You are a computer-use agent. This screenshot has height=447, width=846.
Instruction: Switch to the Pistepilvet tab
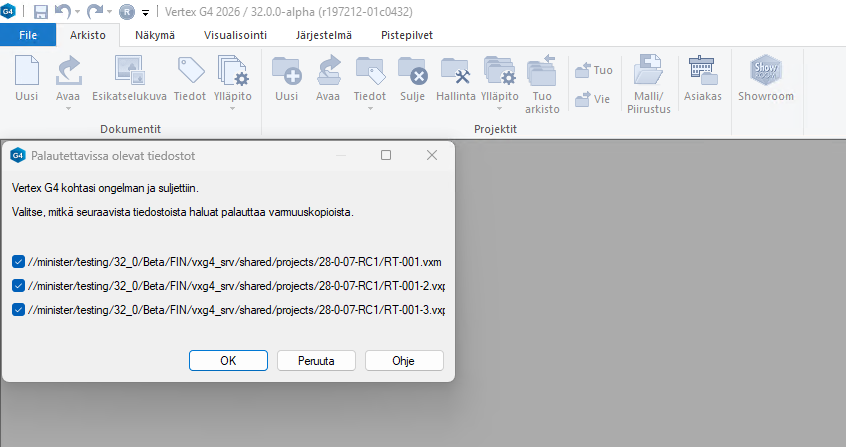[407, 35]
